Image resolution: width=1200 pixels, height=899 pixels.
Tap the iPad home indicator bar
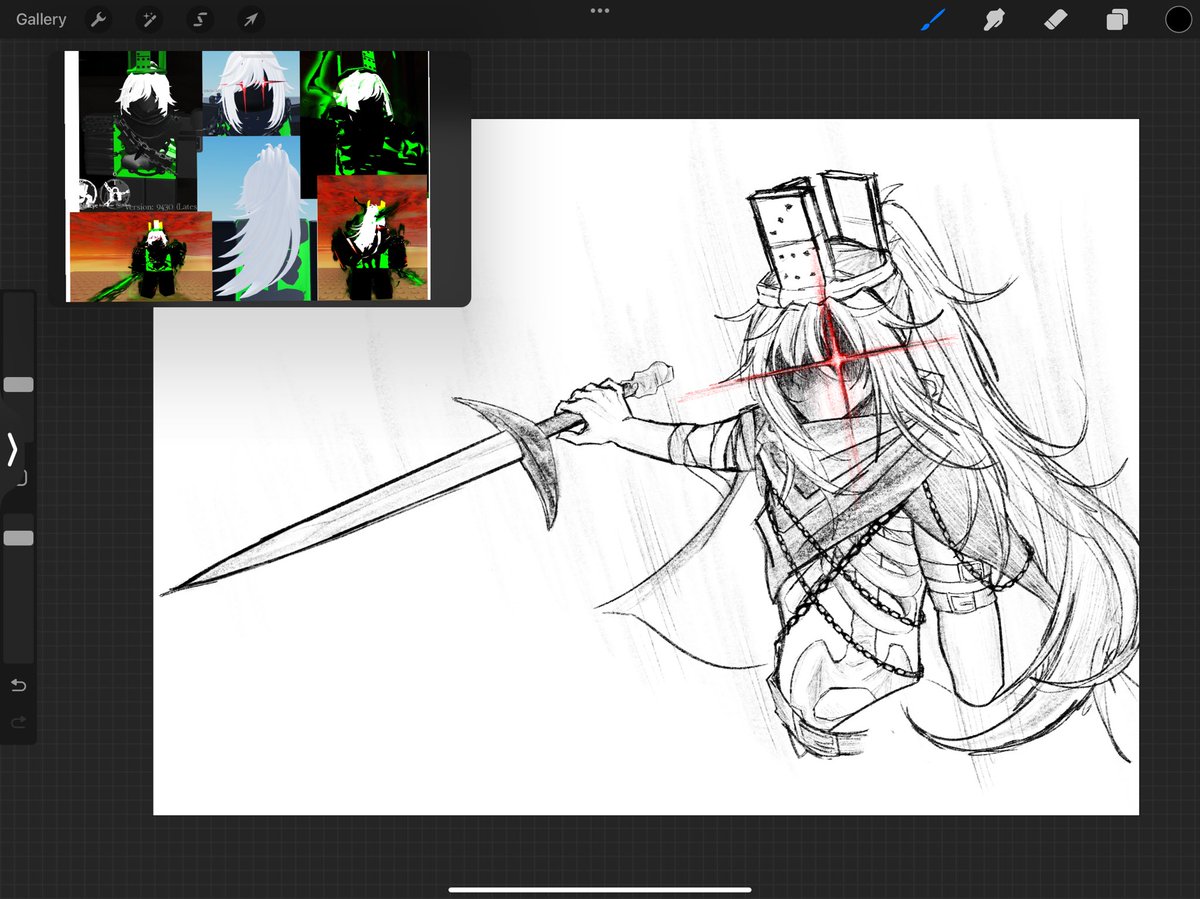tap(600, 889)
